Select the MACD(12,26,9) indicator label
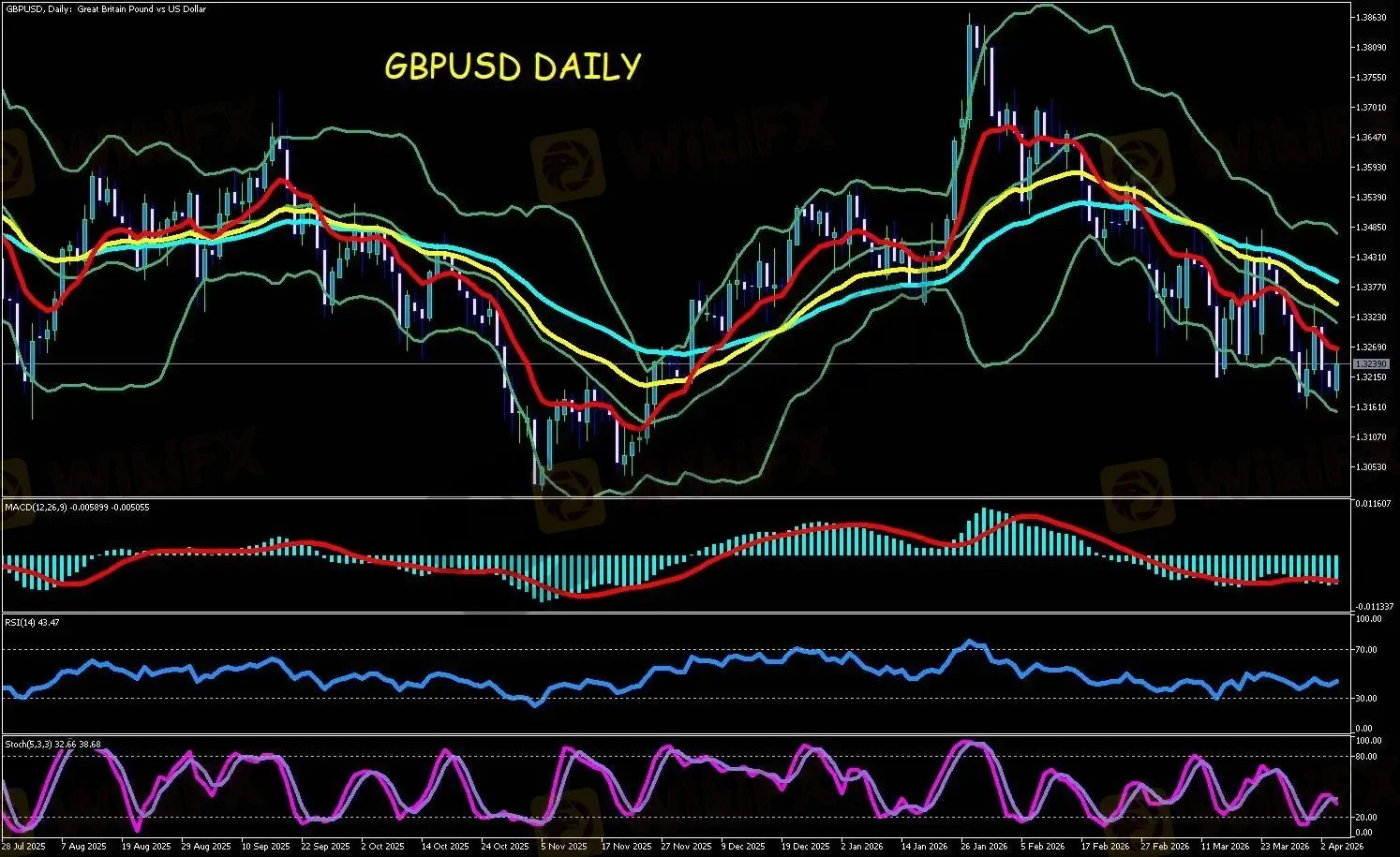The height and width of the screenshot is (857, 1400). [77, 507]
